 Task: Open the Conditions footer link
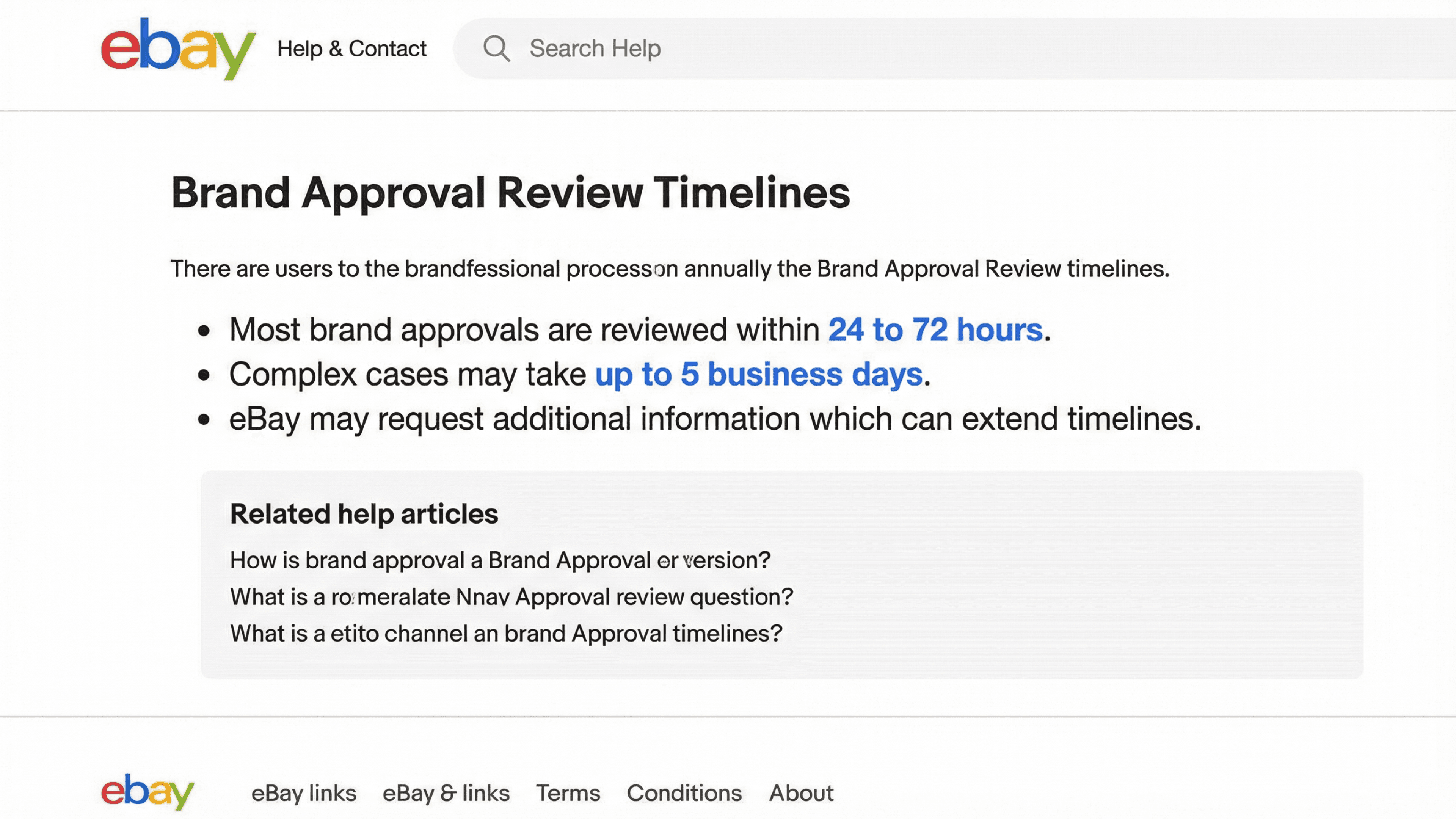(x=684, y=793)
